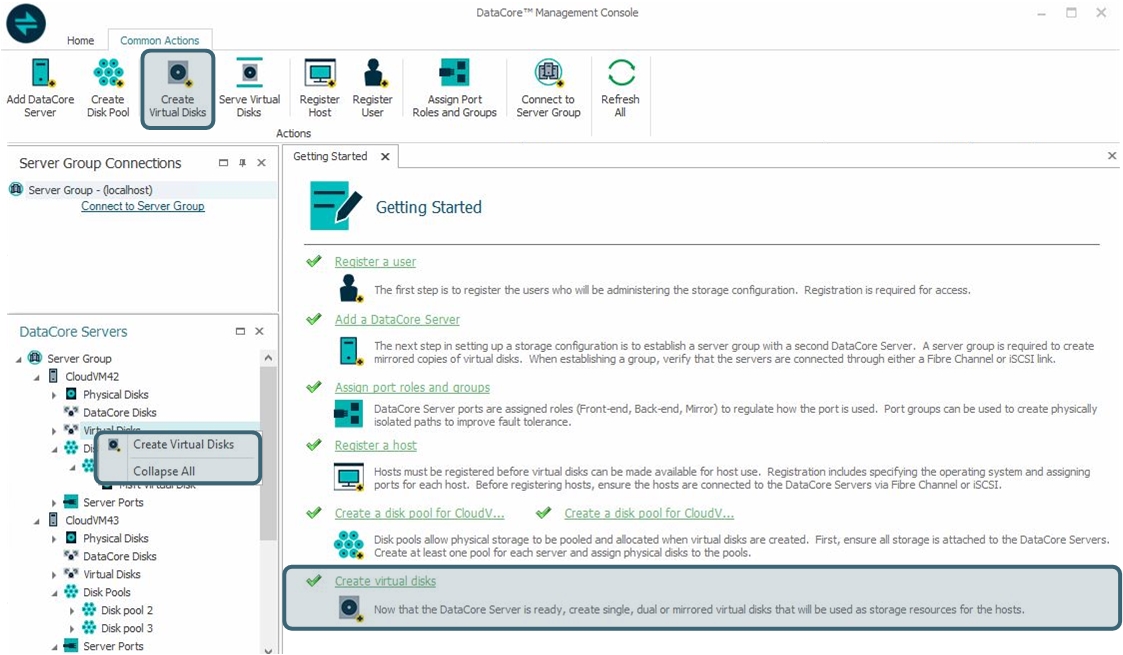Close the Getting Started tab
The width and height of the screenshot is (1123, 655).
pos(385,157)
